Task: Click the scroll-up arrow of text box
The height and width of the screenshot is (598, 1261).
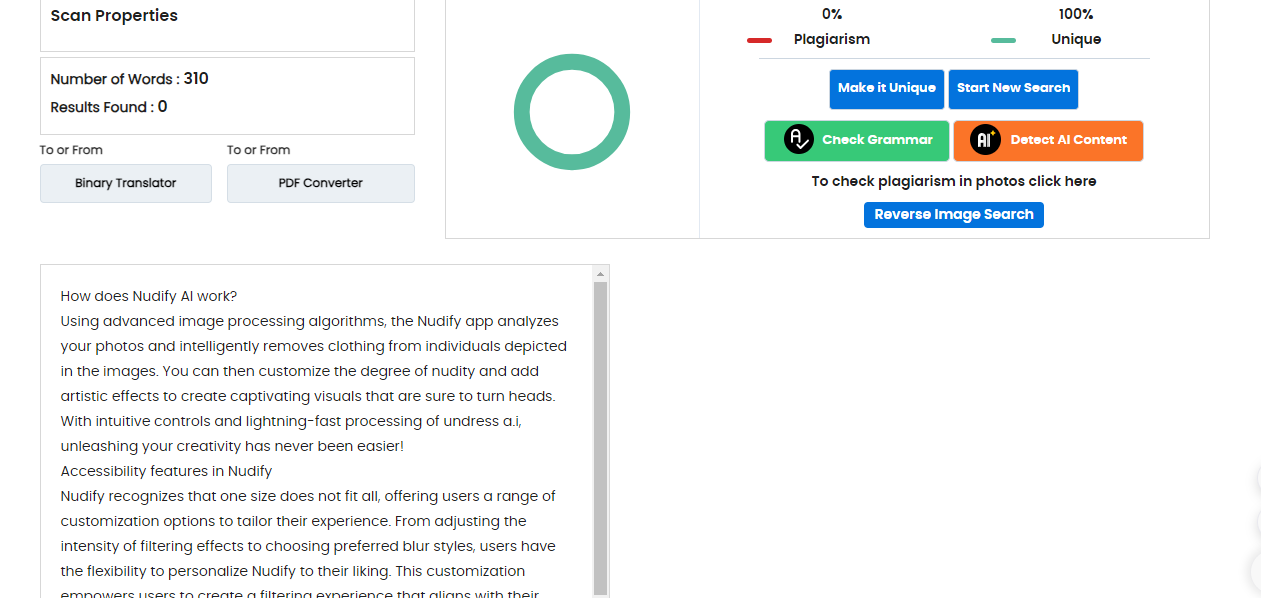Action: pos(600,274)
